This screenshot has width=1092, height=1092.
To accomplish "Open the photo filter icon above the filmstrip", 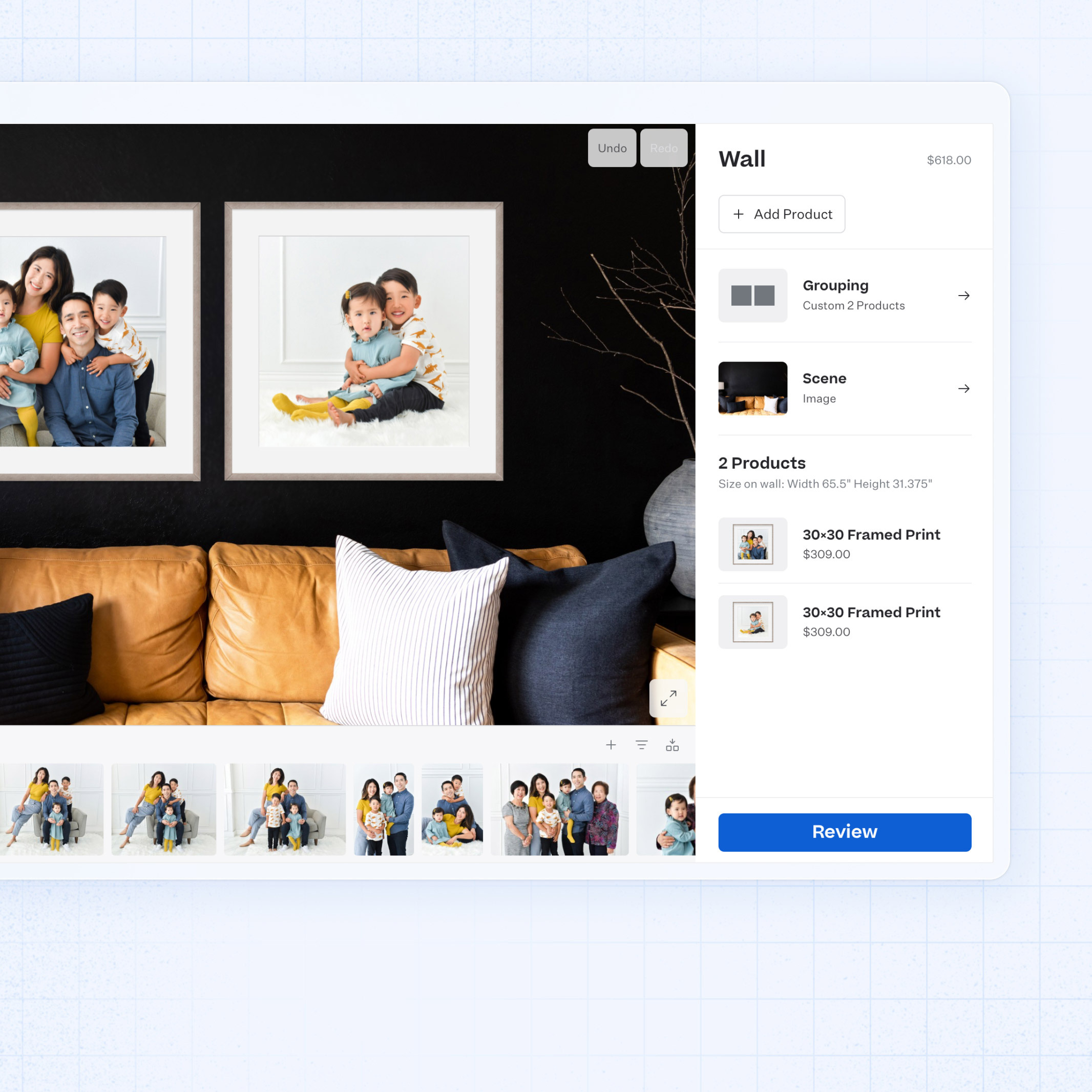I will click(x=641, y=745).
